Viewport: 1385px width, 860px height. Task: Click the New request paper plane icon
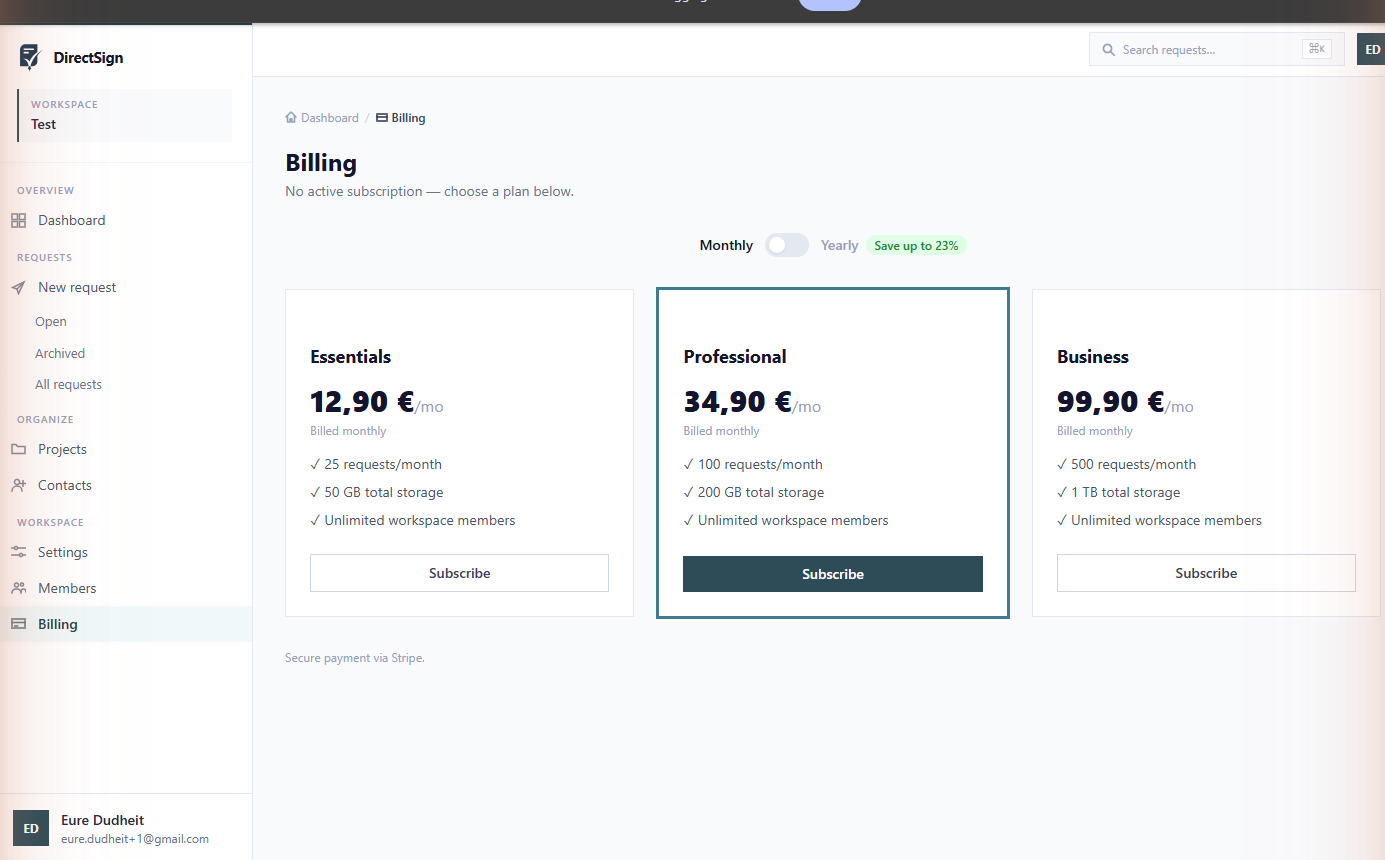click(18, 287)
